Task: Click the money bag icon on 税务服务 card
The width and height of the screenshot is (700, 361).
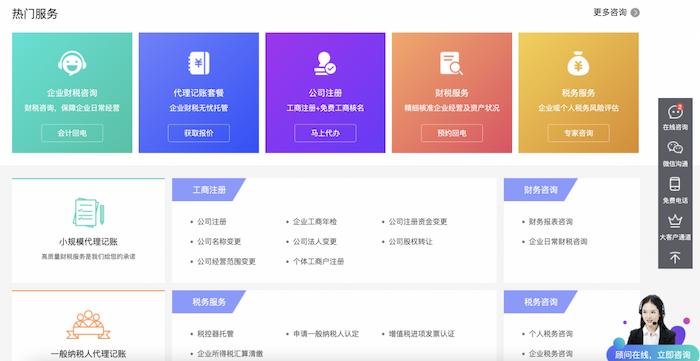Action: click(578, 63)
